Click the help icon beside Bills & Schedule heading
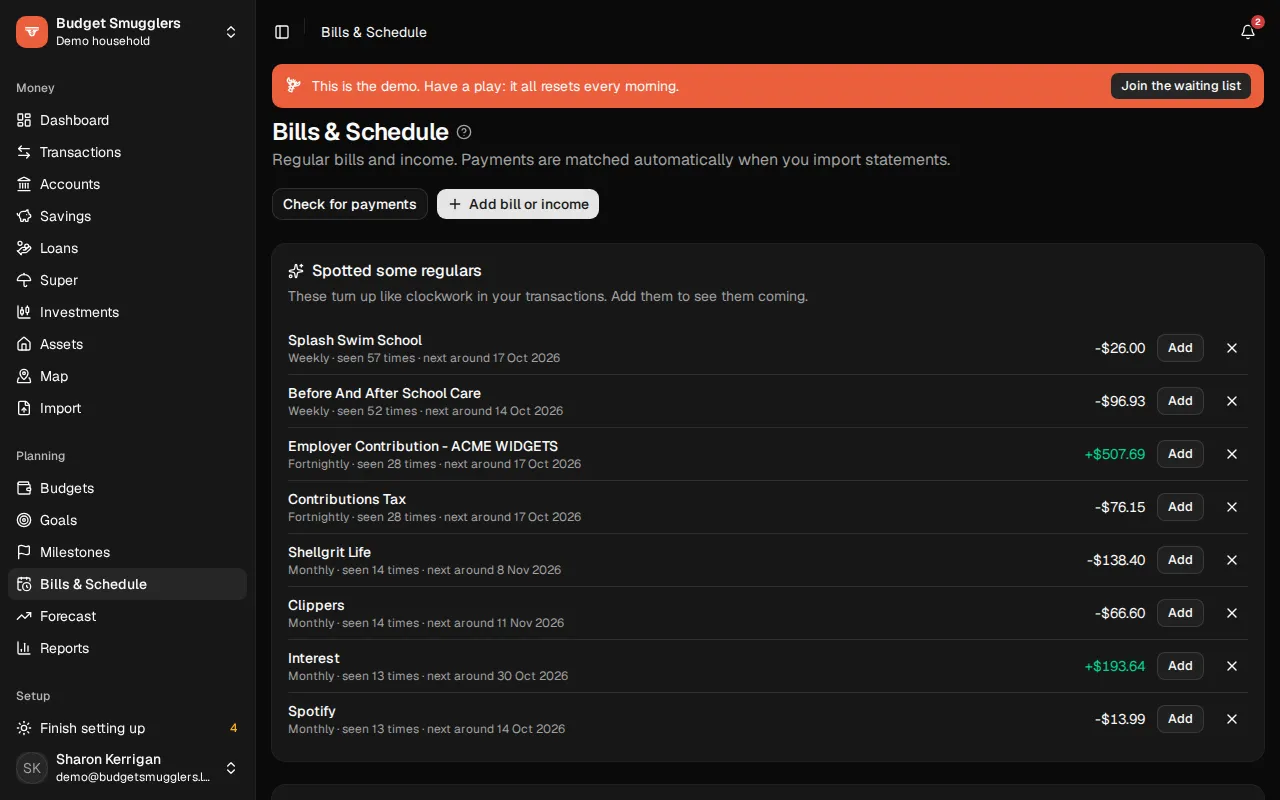Image resolution: width=1280 pixels, height=800 pixels. 464,132
